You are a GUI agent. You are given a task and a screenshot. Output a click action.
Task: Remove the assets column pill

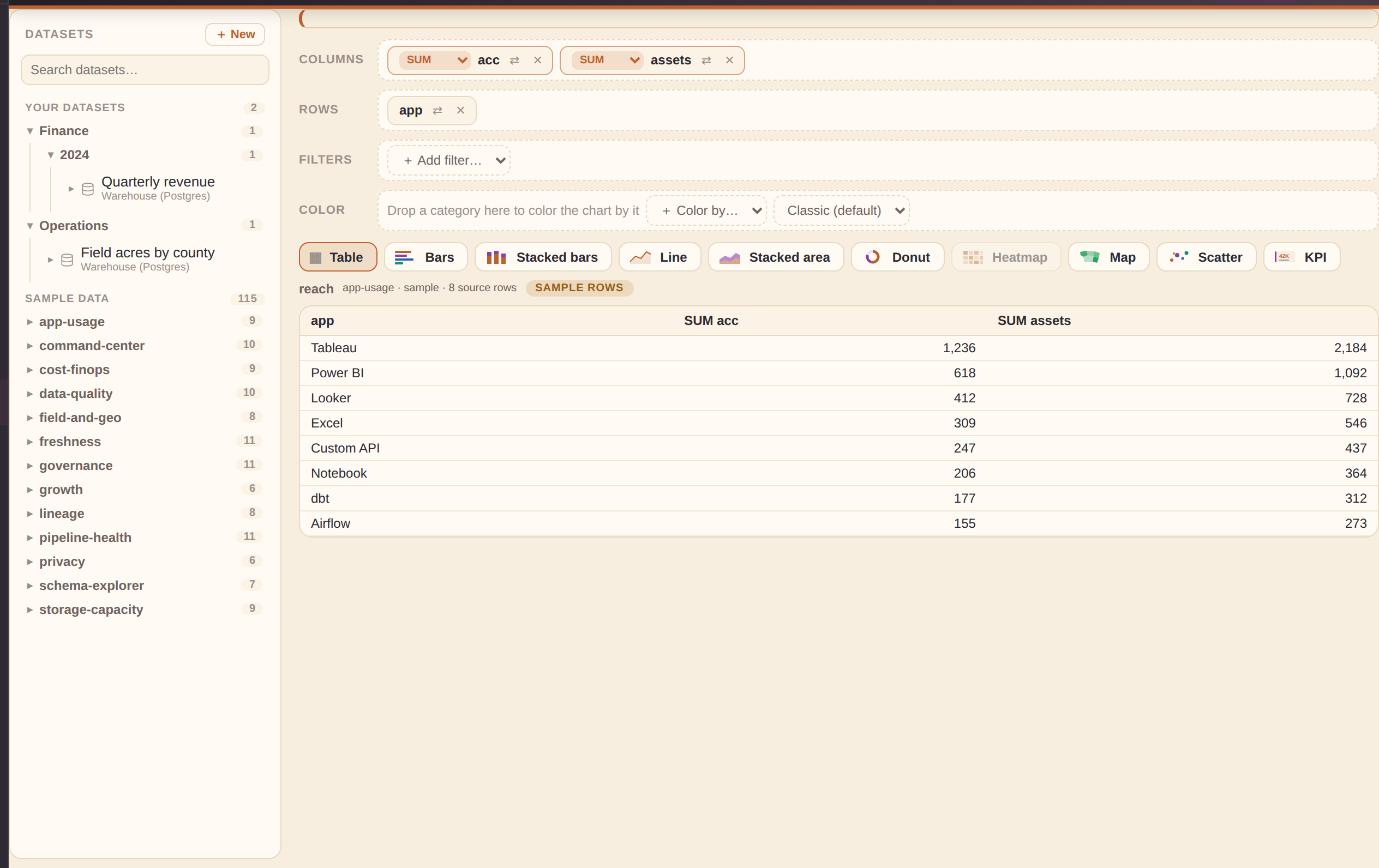coord(729,60)
